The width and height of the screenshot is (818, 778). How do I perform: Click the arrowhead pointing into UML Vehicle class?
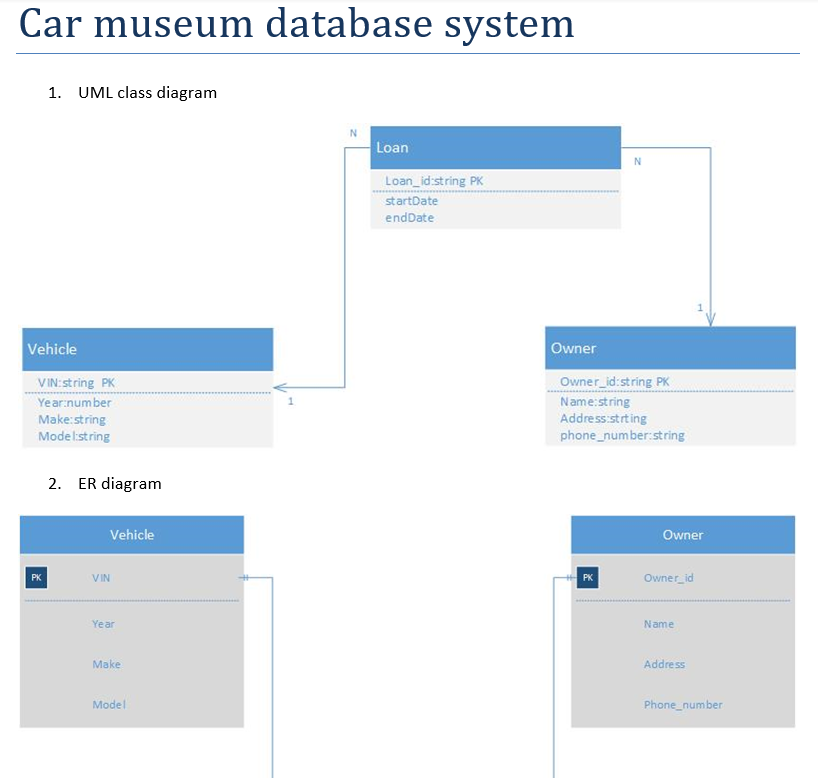coord(279,387)
